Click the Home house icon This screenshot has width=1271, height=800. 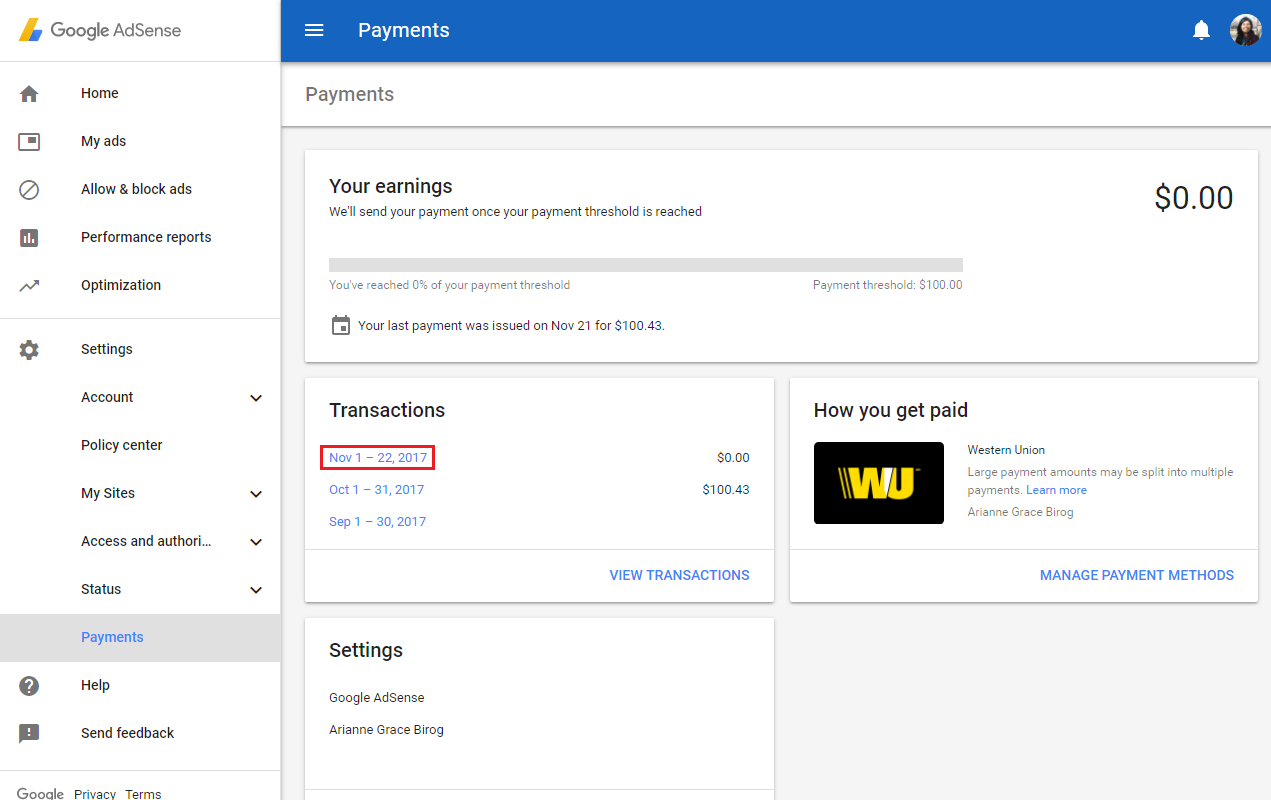[x=29, y=93]
